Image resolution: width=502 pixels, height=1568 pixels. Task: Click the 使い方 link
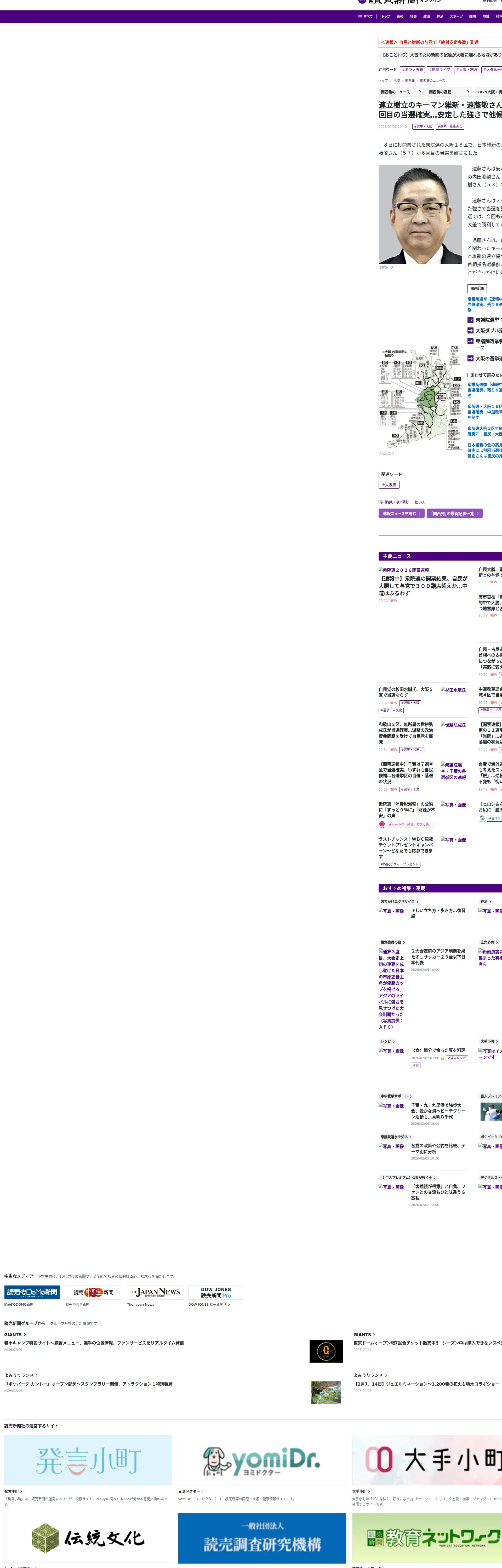[x=420, y=502]
